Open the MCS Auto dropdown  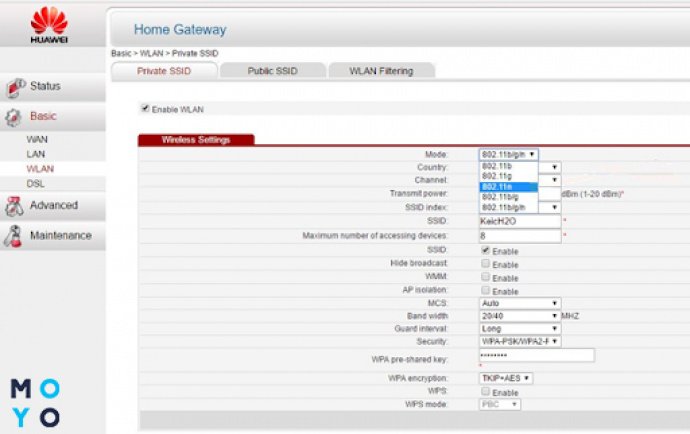click(x=520, y=303)
